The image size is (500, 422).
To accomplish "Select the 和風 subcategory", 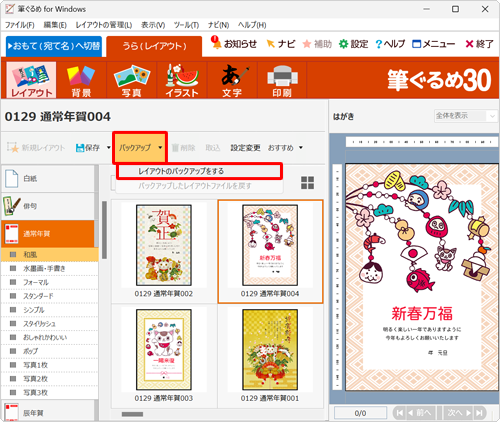I will click(50, 255).
